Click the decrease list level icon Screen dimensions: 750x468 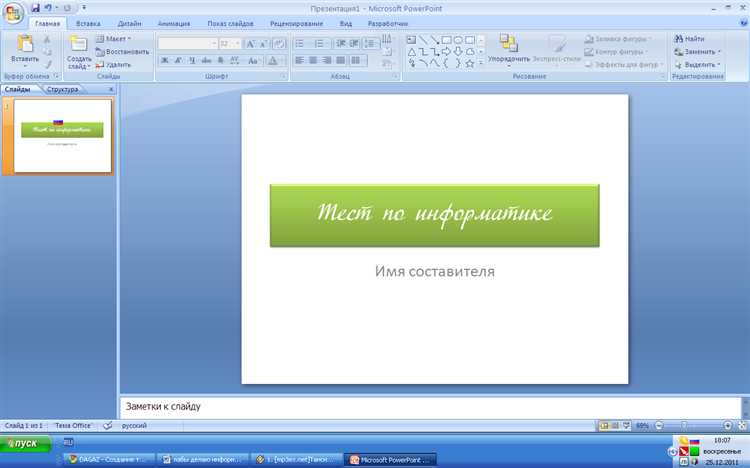click(341, 44)
